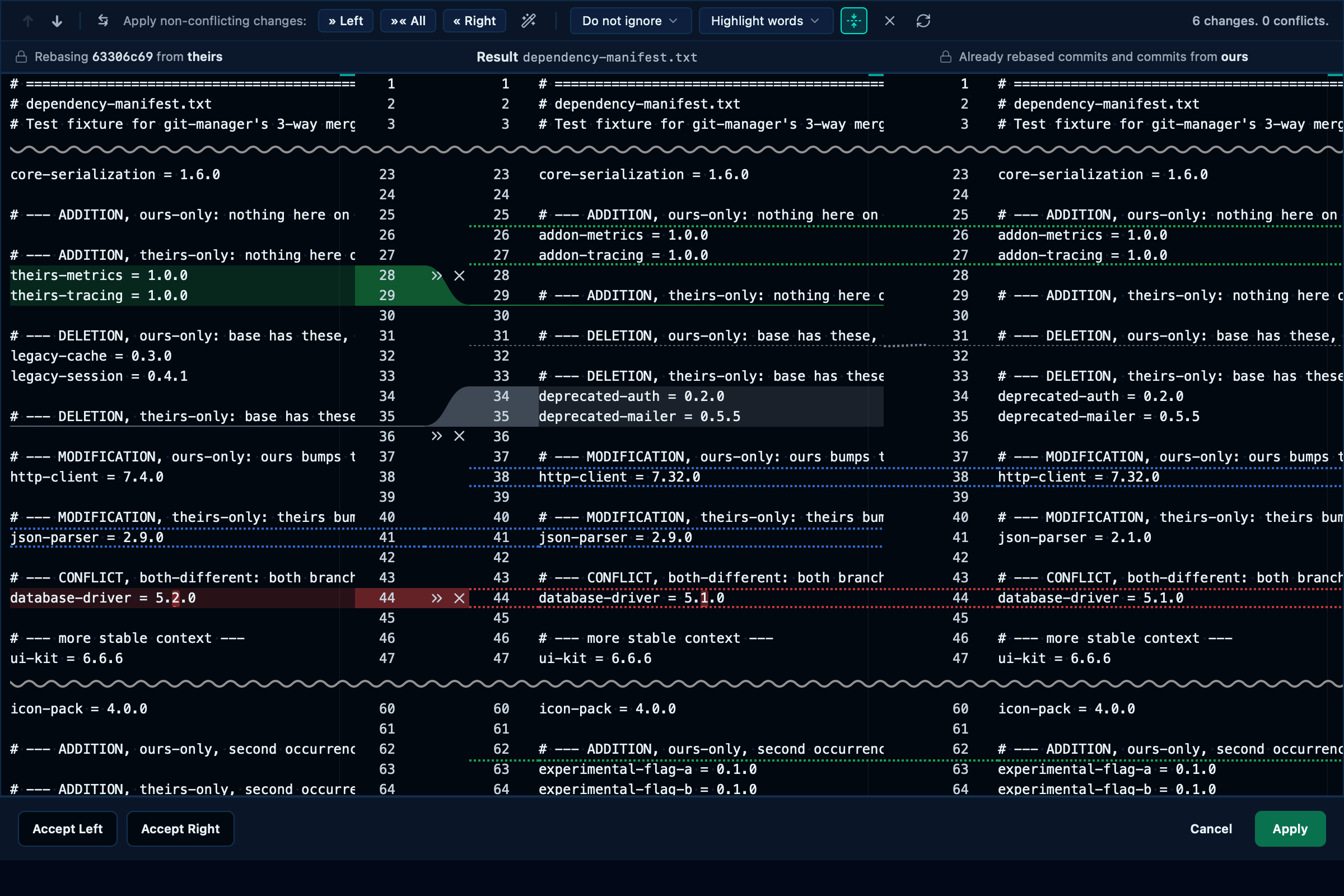Viewport: 1344px width, 896px height.
Task: Accept database-driver 5.2.0 with chevrons
Action: tap(437, 598)
